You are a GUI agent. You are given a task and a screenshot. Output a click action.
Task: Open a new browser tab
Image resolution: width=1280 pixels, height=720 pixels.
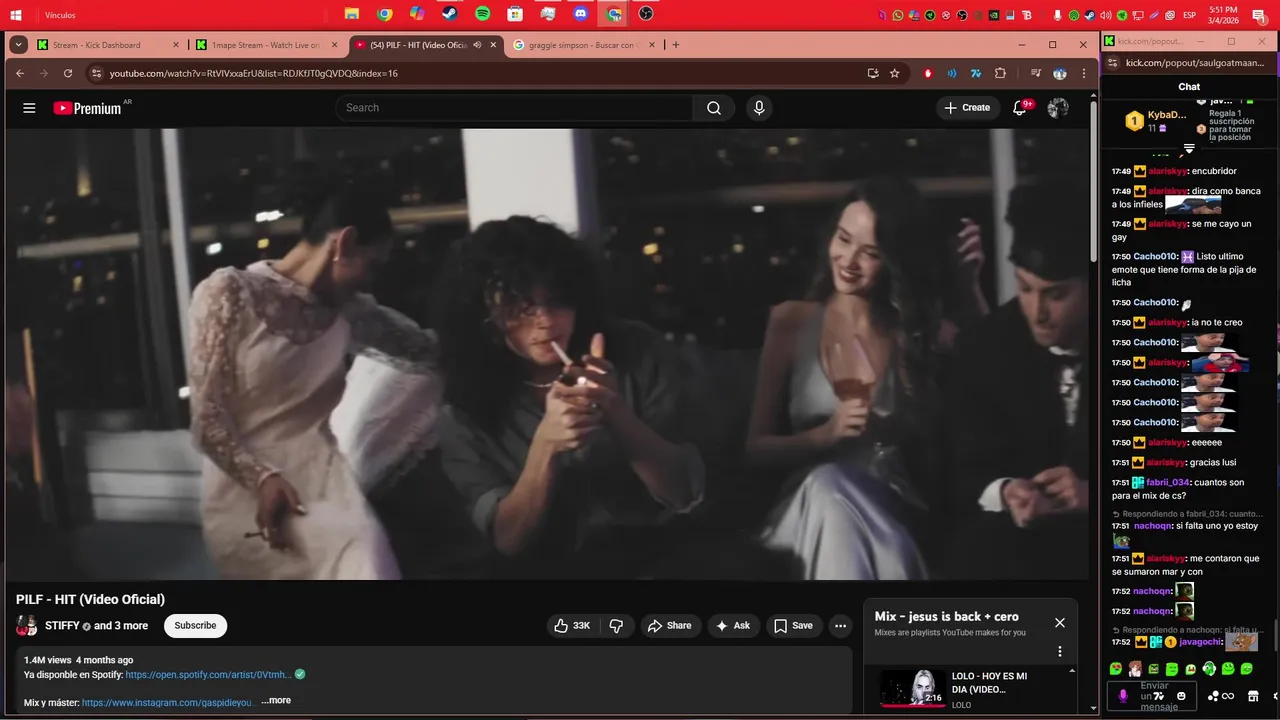[x=676, y=45]
